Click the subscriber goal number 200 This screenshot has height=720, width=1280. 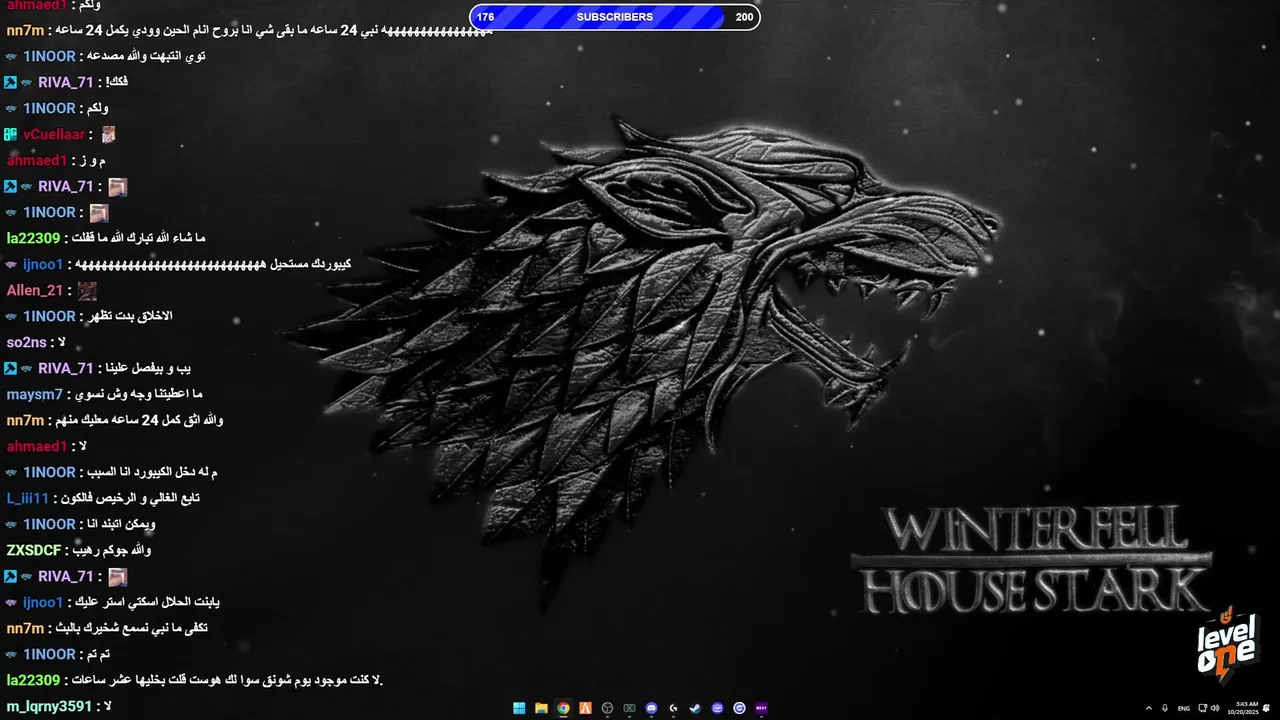(744, 17)
